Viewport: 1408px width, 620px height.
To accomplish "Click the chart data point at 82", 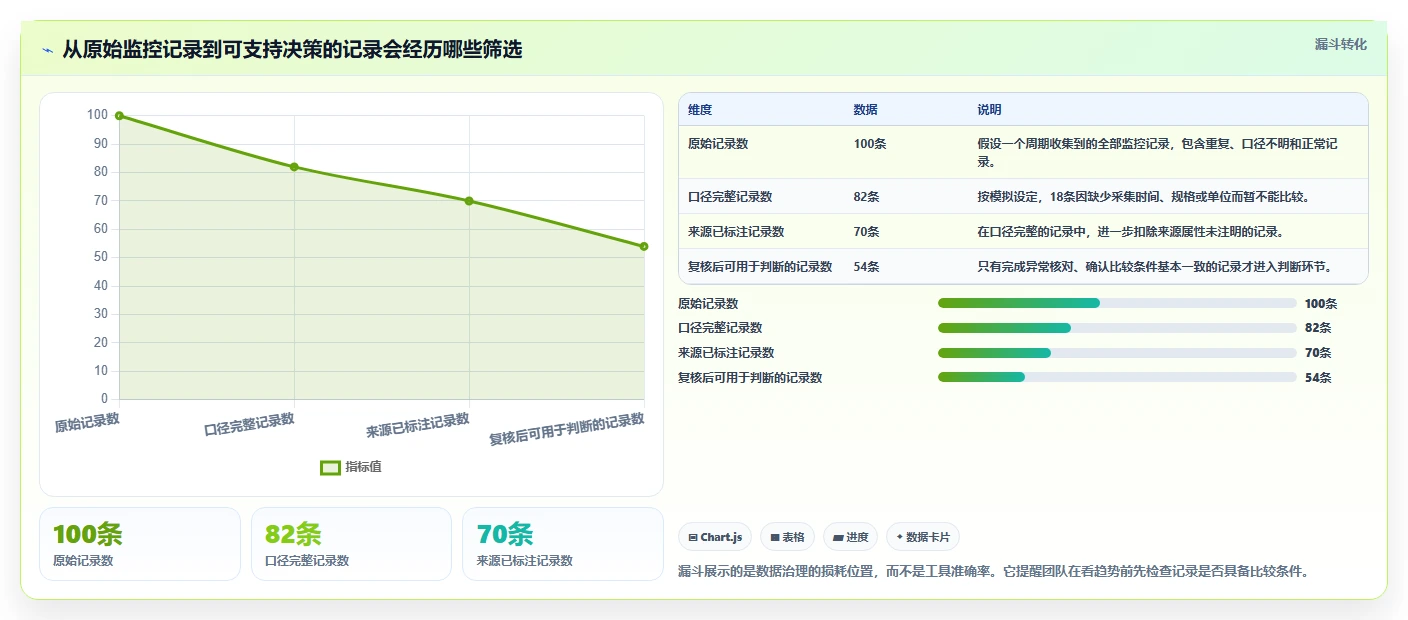I will pyautogui.click(x=294, y=167).
